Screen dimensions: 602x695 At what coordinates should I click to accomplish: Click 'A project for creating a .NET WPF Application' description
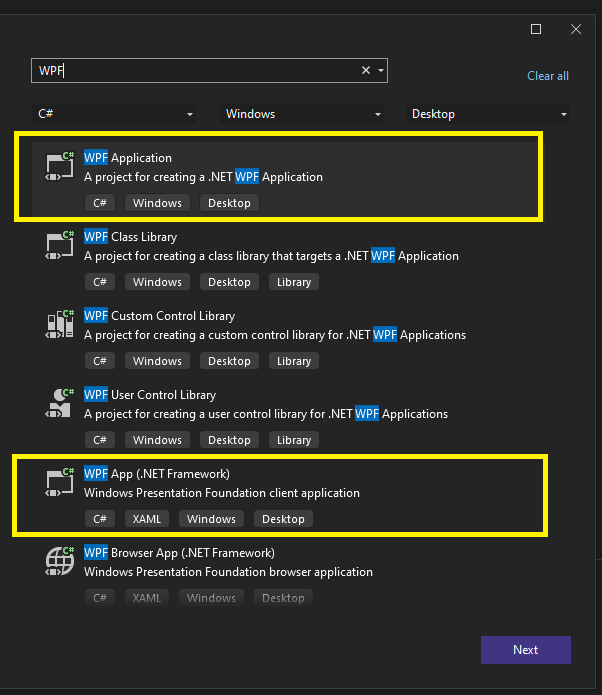click(x=203, y=177)
